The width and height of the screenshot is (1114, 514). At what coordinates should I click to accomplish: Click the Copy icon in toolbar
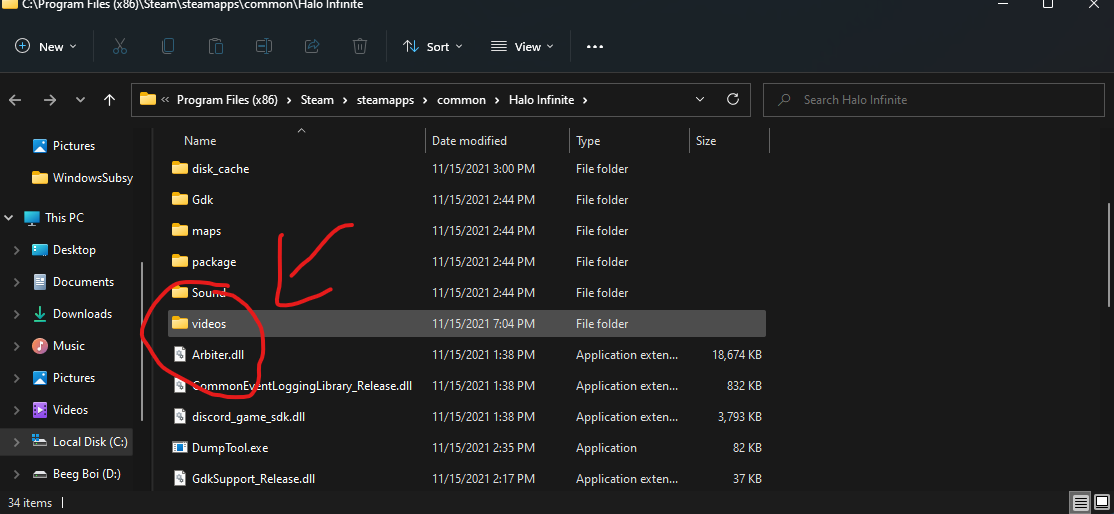coord(168,46)
